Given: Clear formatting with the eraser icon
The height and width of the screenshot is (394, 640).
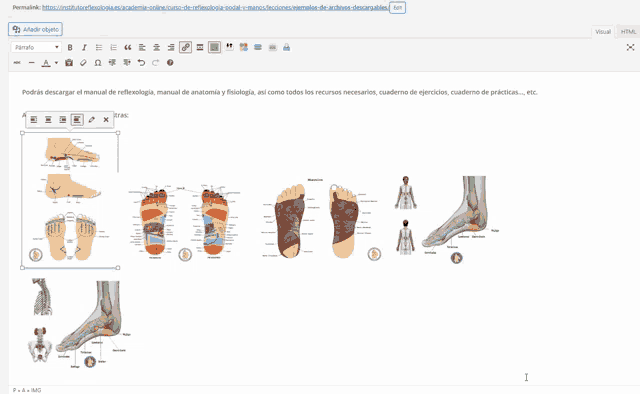Looking at the screenshot, I should tap(83, 62).
